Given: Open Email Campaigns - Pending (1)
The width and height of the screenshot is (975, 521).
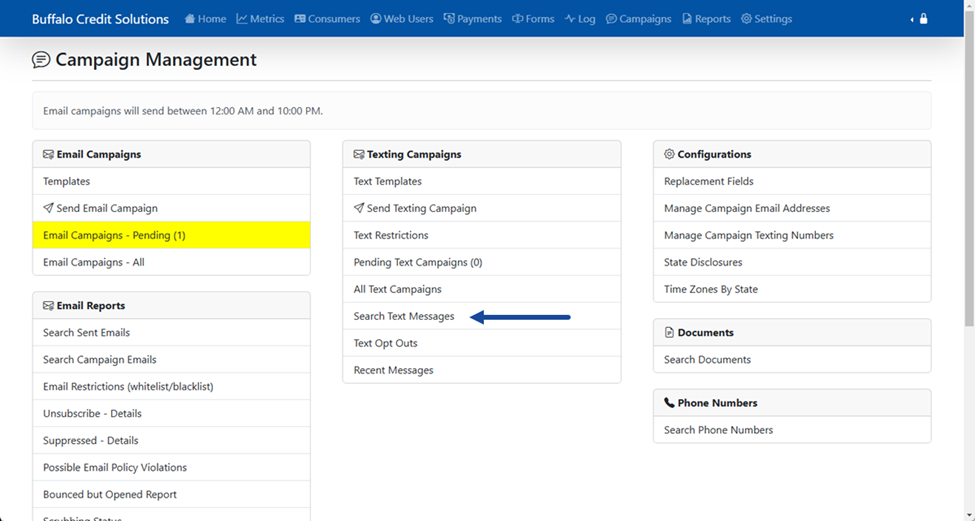Looking at the screenshot, I should [x=172, y=235].
